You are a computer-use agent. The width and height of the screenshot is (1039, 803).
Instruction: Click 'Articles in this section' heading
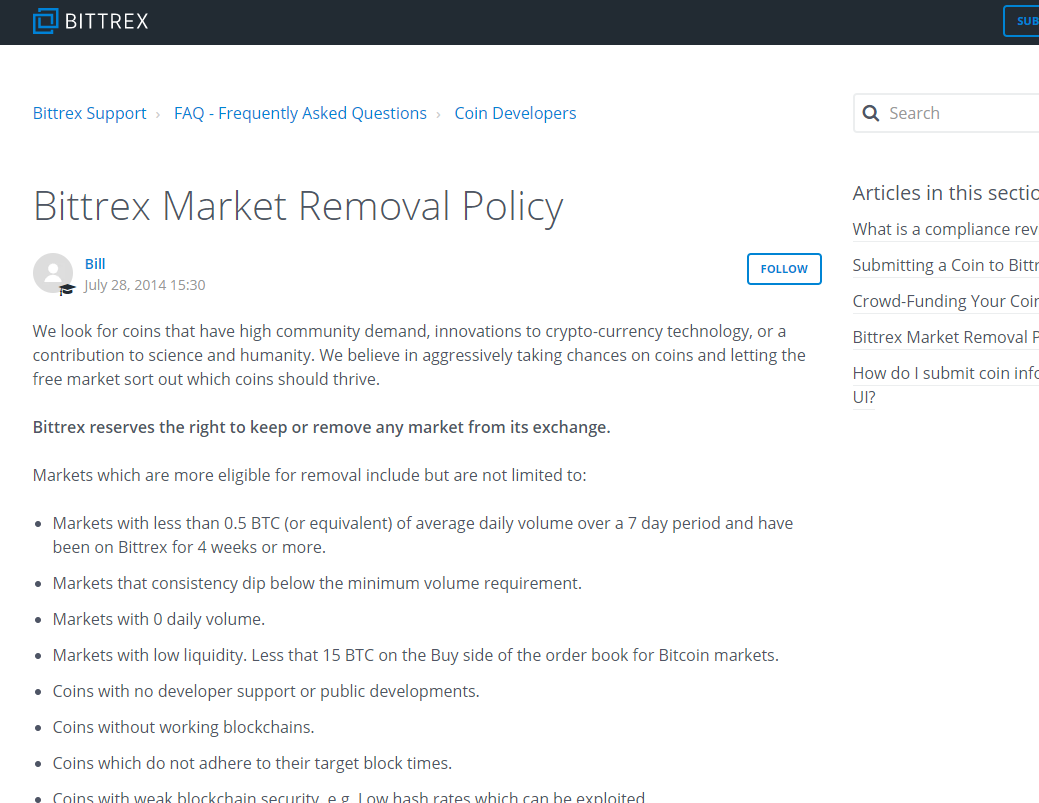point(946,193)
